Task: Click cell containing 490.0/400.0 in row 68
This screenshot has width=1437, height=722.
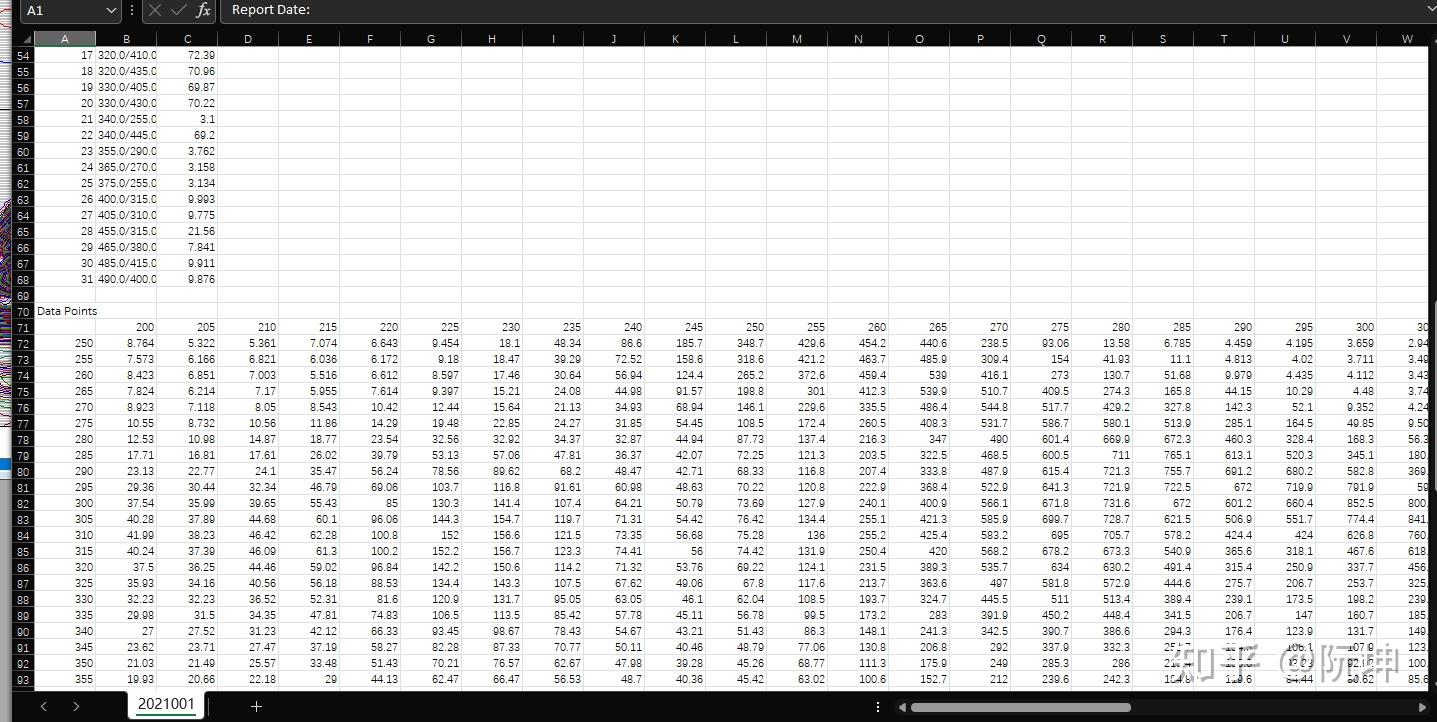Action: 126,279
